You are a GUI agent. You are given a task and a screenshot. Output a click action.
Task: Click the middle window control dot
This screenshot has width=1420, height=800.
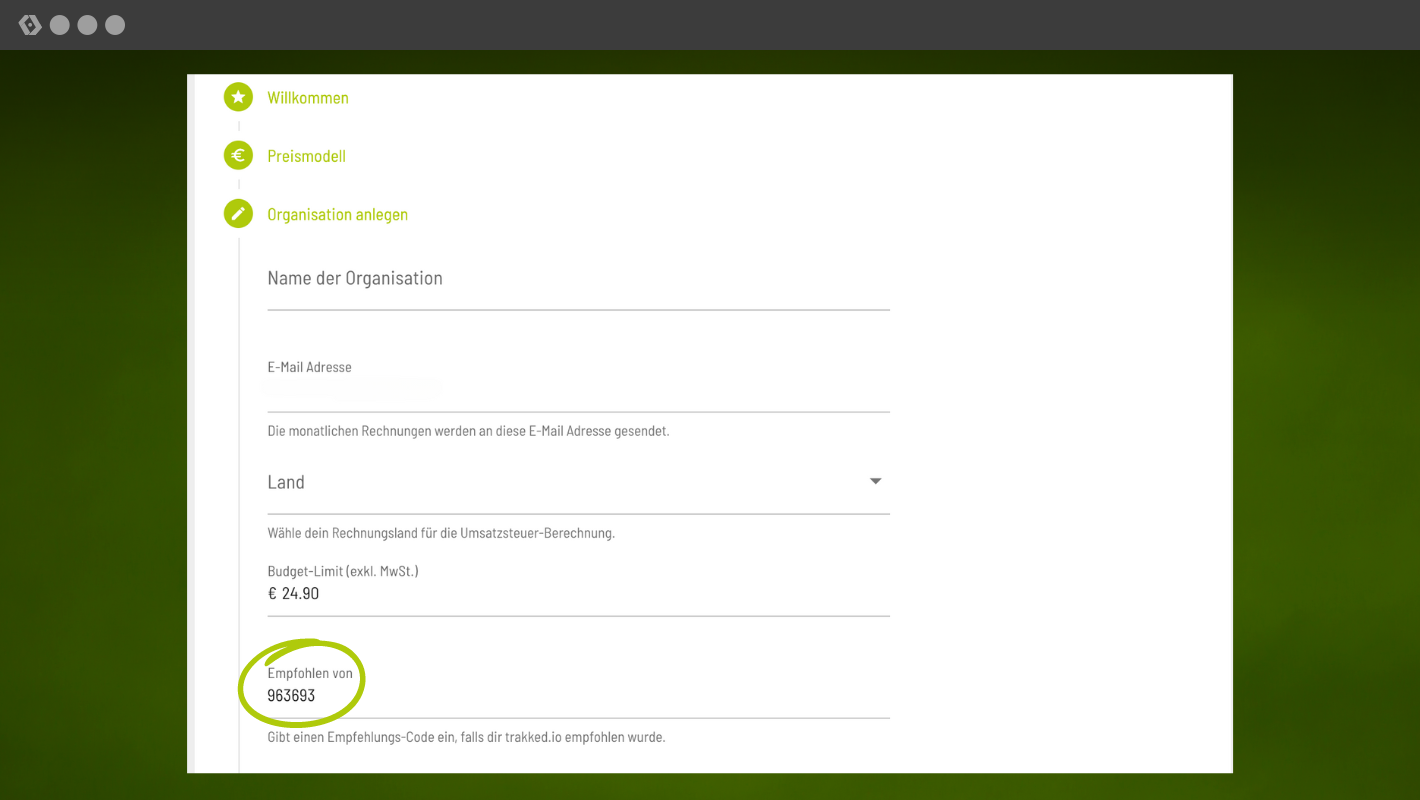click(x=87, y=25)
